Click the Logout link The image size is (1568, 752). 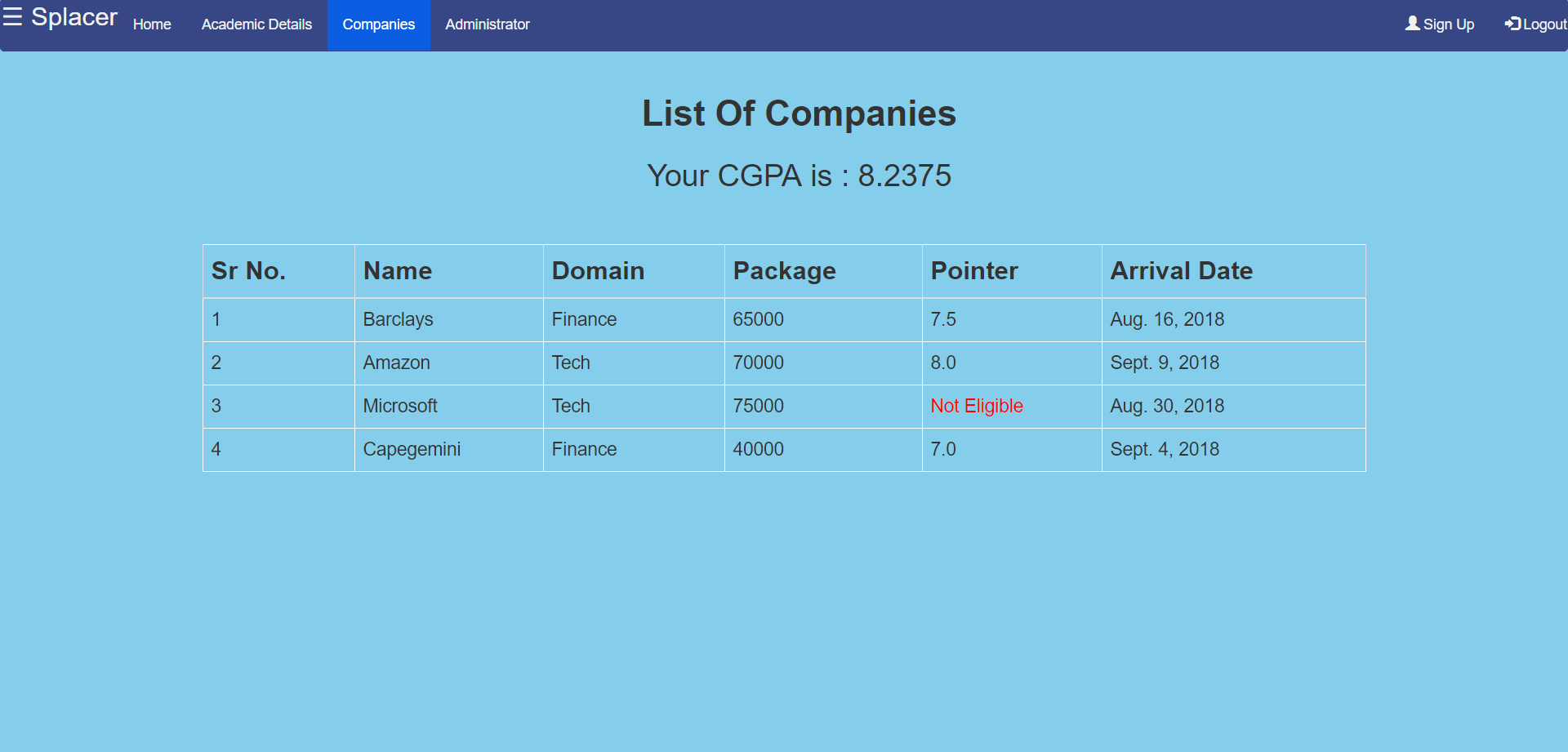1541,24
